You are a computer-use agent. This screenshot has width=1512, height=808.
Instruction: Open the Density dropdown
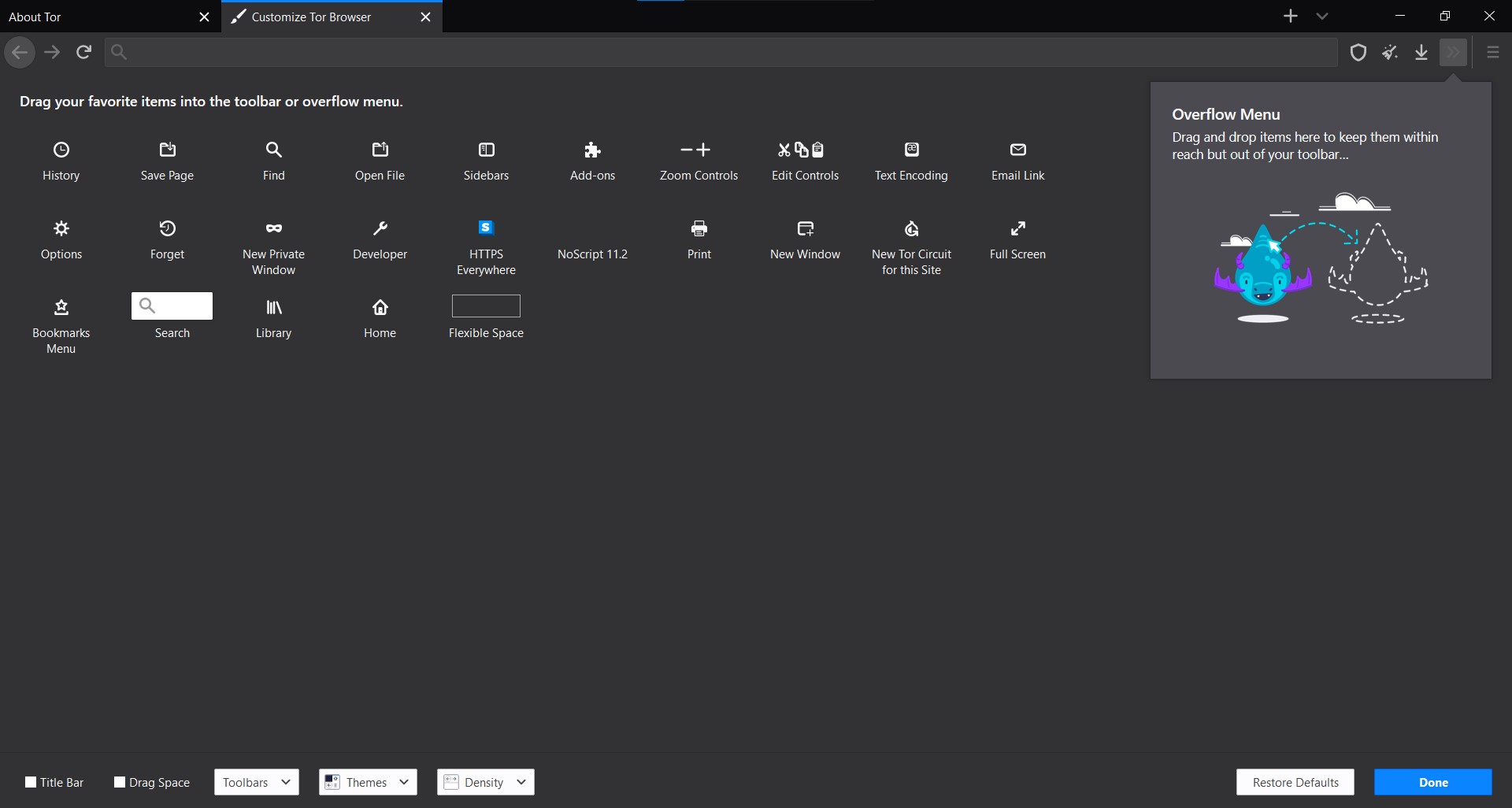pyautogui.click(x=486, y=782)
